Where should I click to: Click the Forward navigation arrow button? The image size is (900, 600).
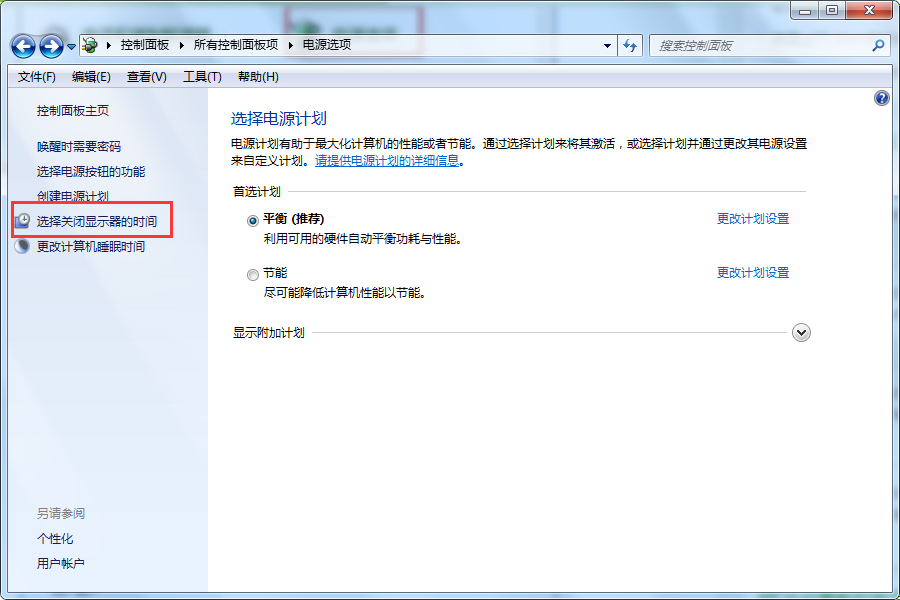pos(51,46)
